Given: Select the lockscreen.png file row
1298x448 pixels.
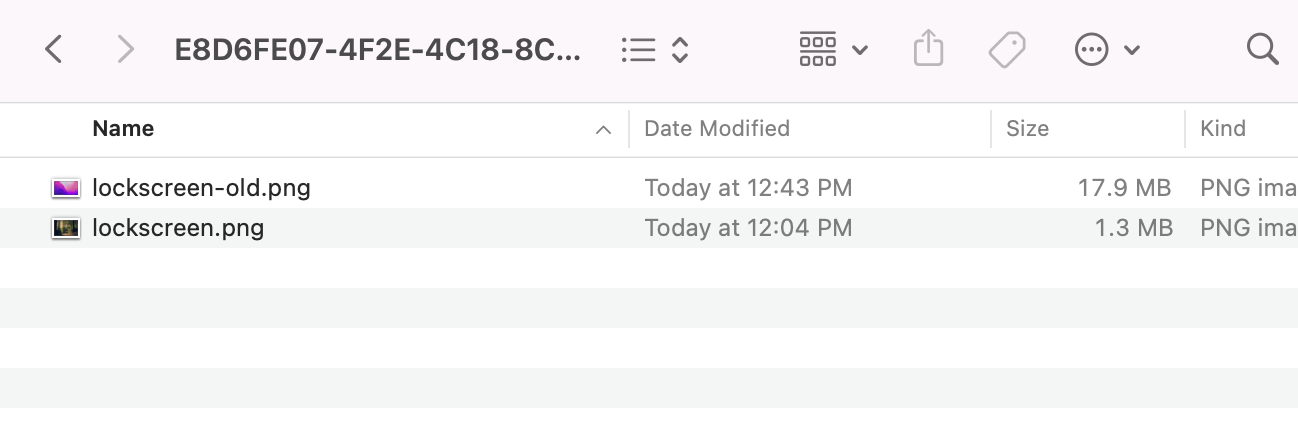Looking at the screenshot, I should (649, 227).
